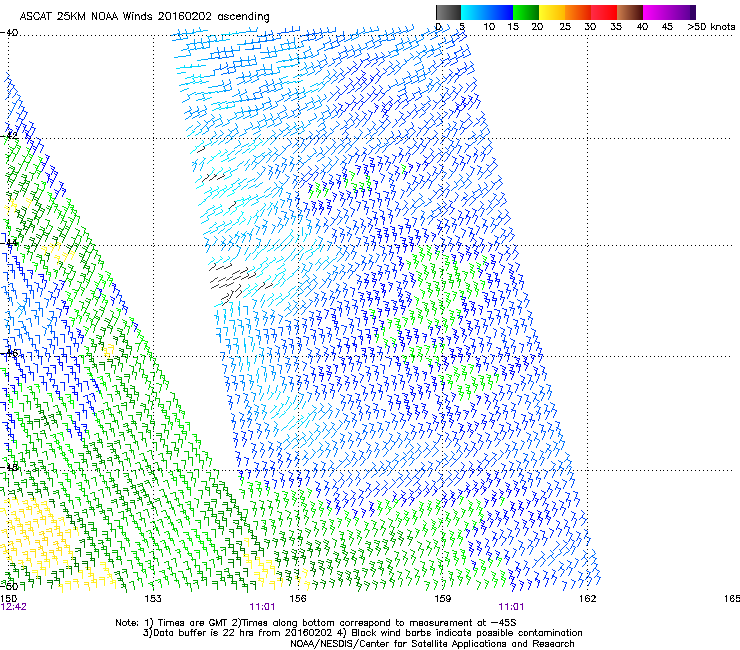Click the chart title 'ASCAT 25KM NOAA Winds 20160202 ascending'
The height and width of the screenshot is (650, 740).
click(x=144, y=17)
